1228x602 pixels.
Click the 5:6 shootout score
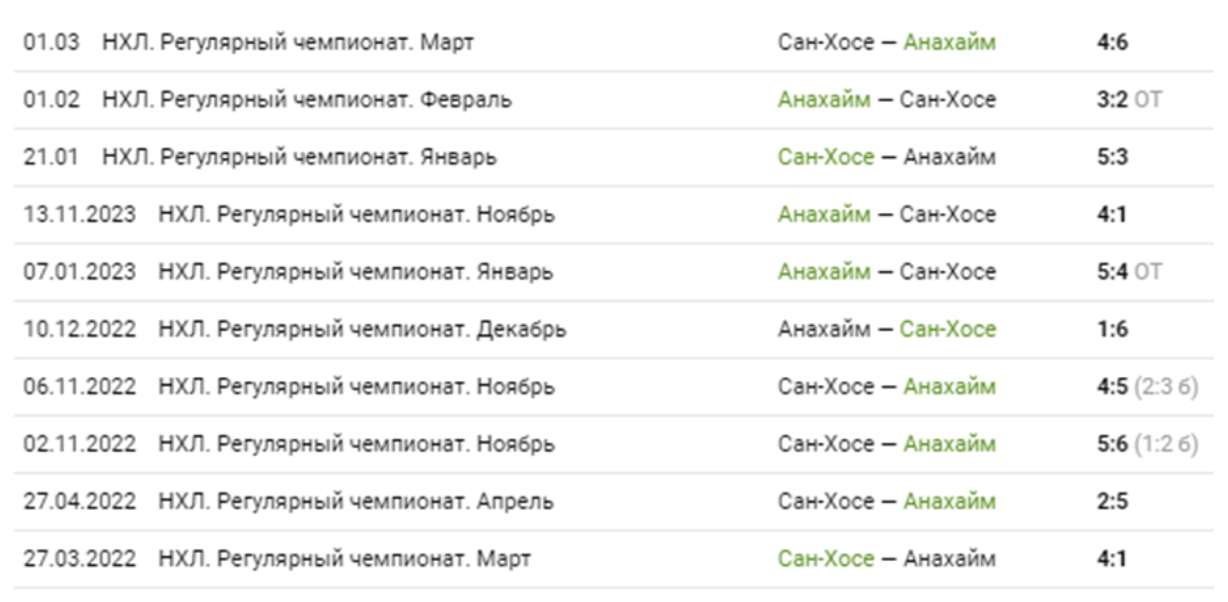[x=1112, y=444]
